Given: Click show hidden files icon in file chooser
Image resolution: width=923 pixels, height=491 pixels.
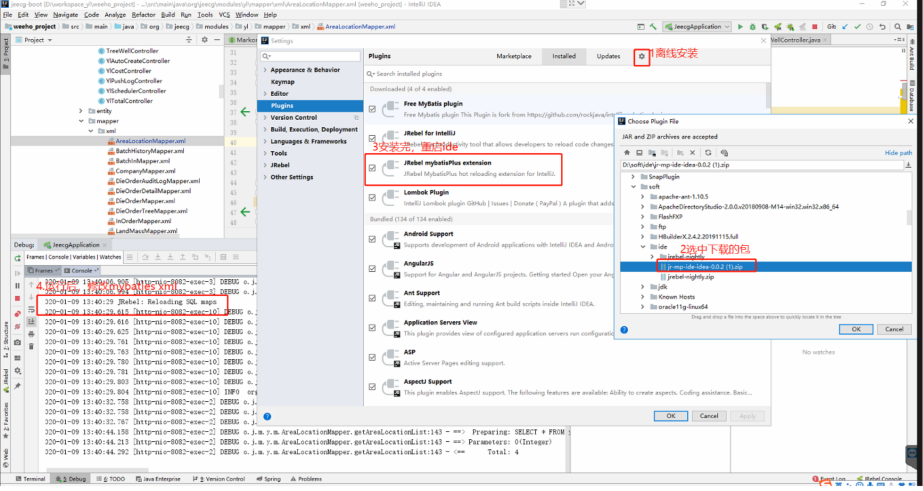Looking at the screenshot, I should tap(725, 152).
